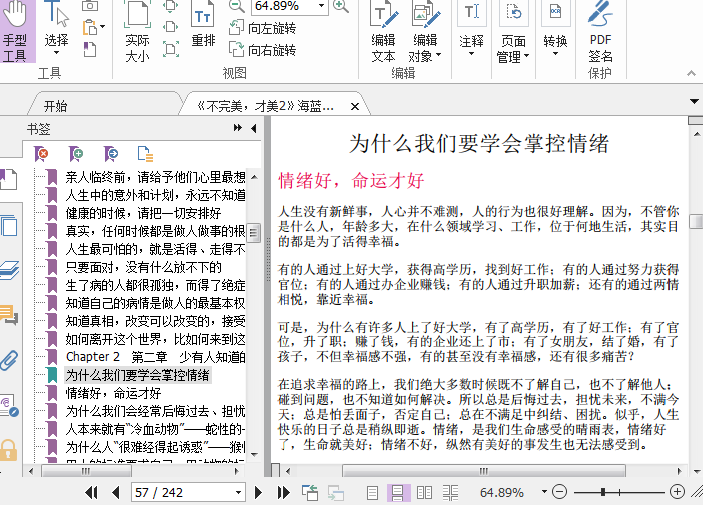Click the set bookmark destination icon
Image resolution: width=703 pixels, height=505 pixels.
(x=111, y=154)
